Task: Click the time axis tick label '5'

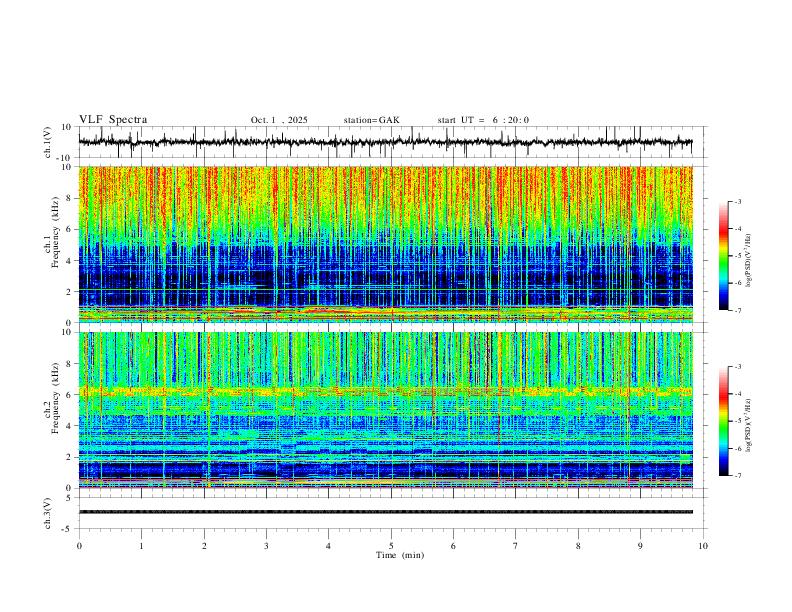Action: click(x=391, y=546)
